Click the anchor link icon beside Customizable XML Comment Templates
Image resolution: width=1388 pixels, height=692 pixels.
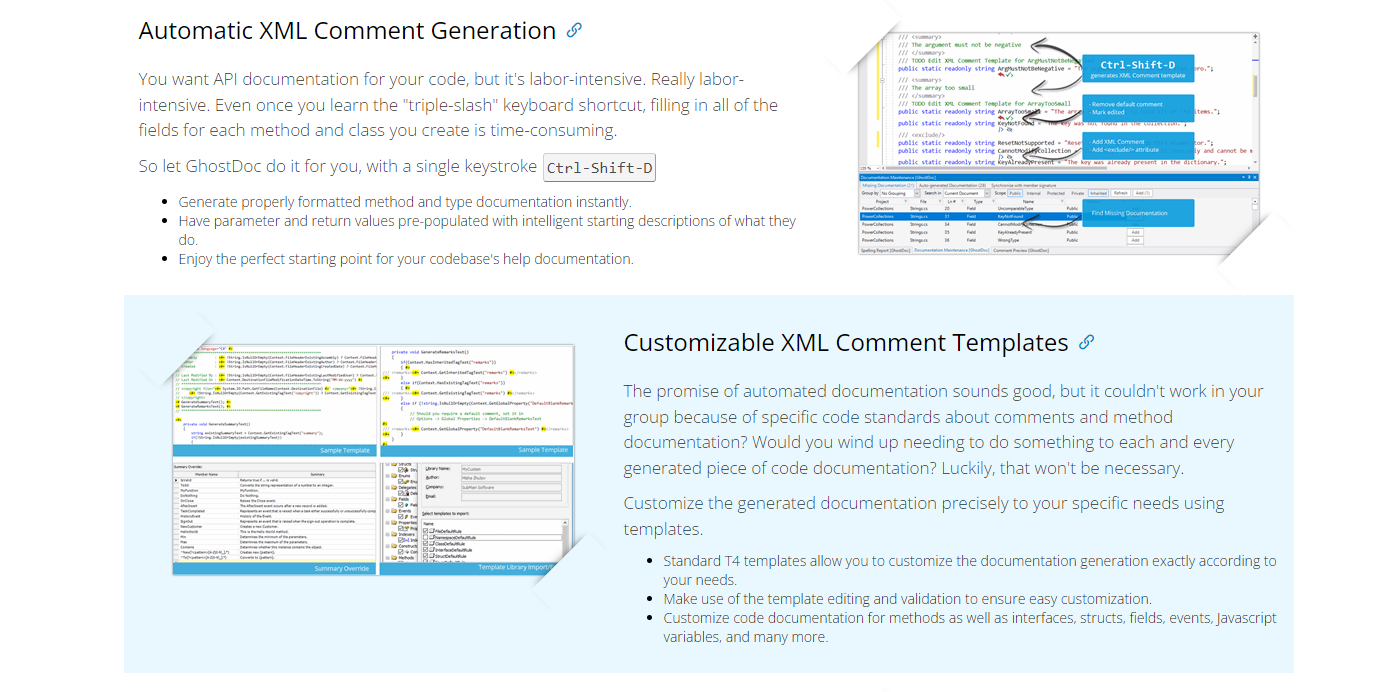pyautogui.click(x=1086, y=343)
